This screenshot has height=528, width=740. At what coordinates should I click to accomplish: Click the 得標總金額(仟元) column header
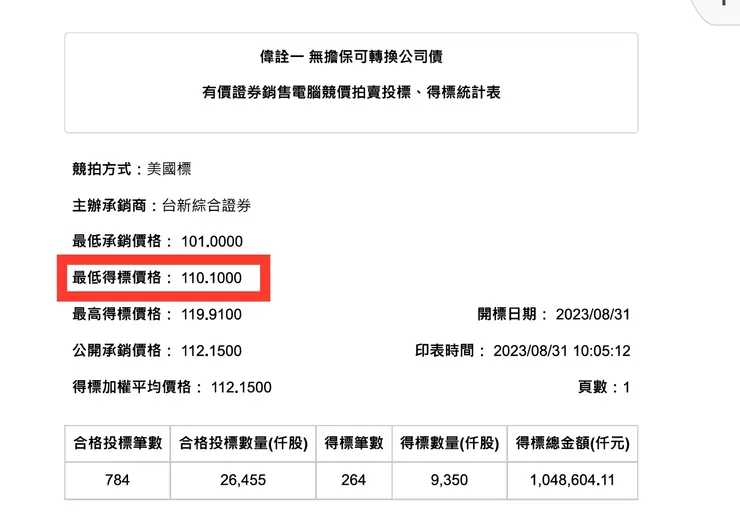[572, 443]
